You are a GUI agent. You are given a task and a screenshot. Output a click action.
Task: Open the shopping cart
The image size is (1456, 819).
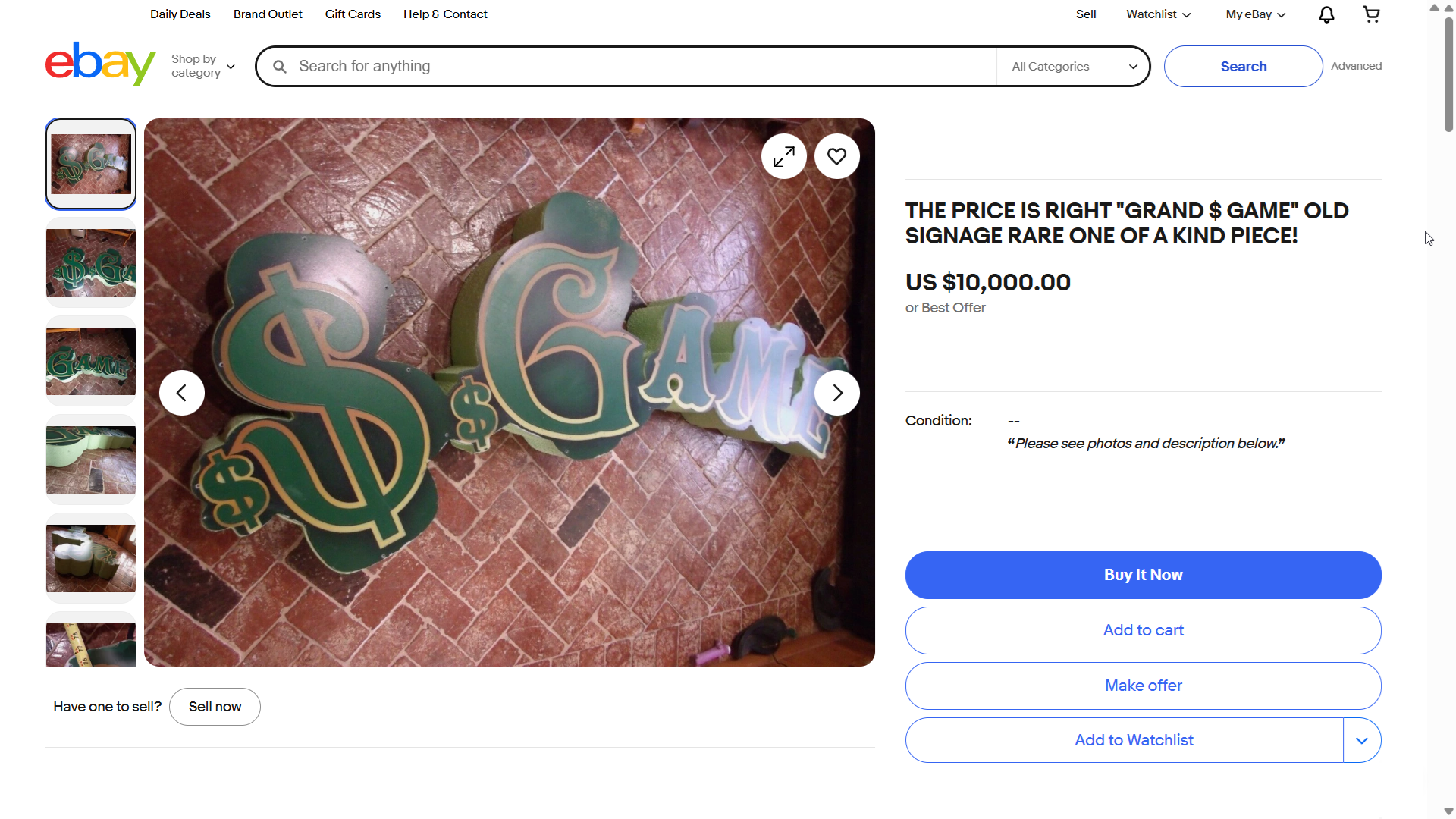point(1371,14)
